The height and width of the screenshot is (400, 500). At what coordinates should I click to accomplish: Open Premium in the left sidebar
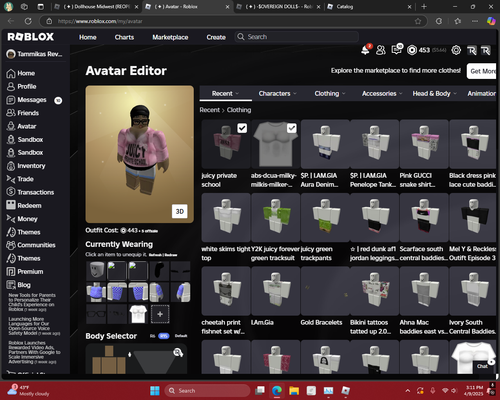[25, 271]
